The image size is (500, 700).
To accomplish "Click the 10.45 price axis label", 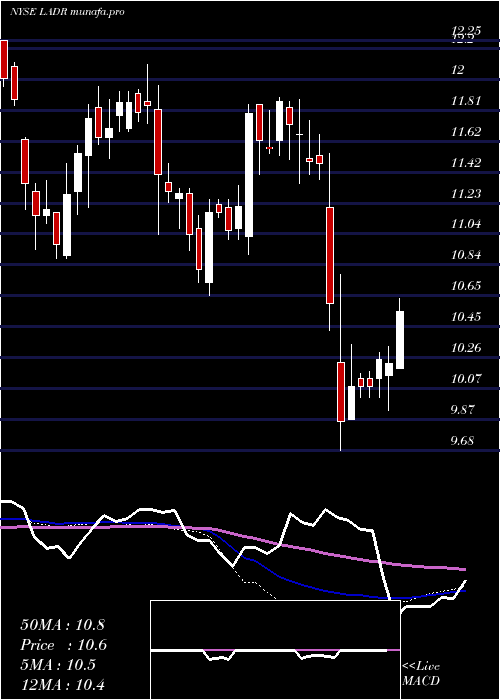I will (x=466, y=317).
